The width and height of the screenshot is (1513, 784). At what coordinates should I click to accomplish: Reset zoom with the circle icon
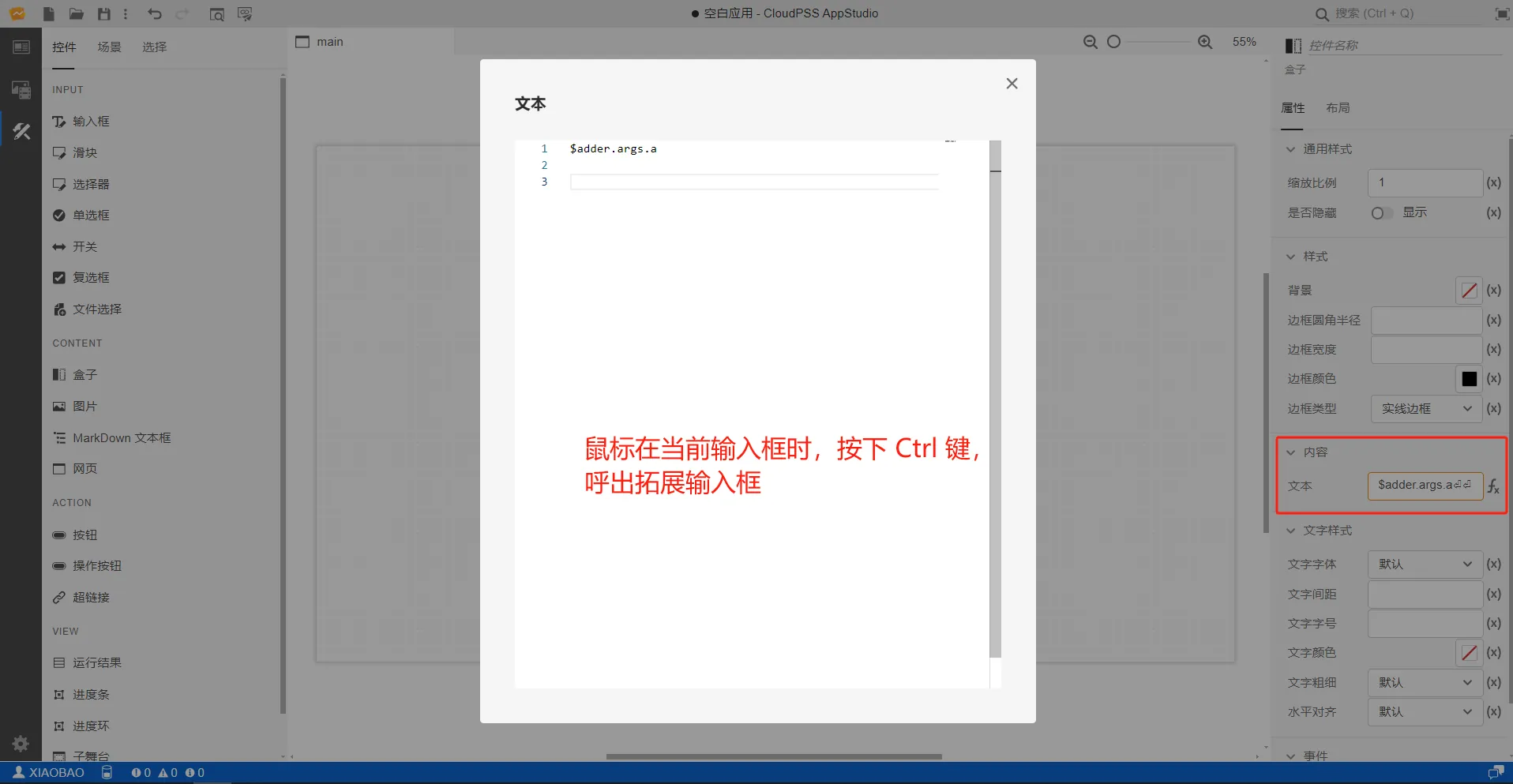(x=1113, y=42)
